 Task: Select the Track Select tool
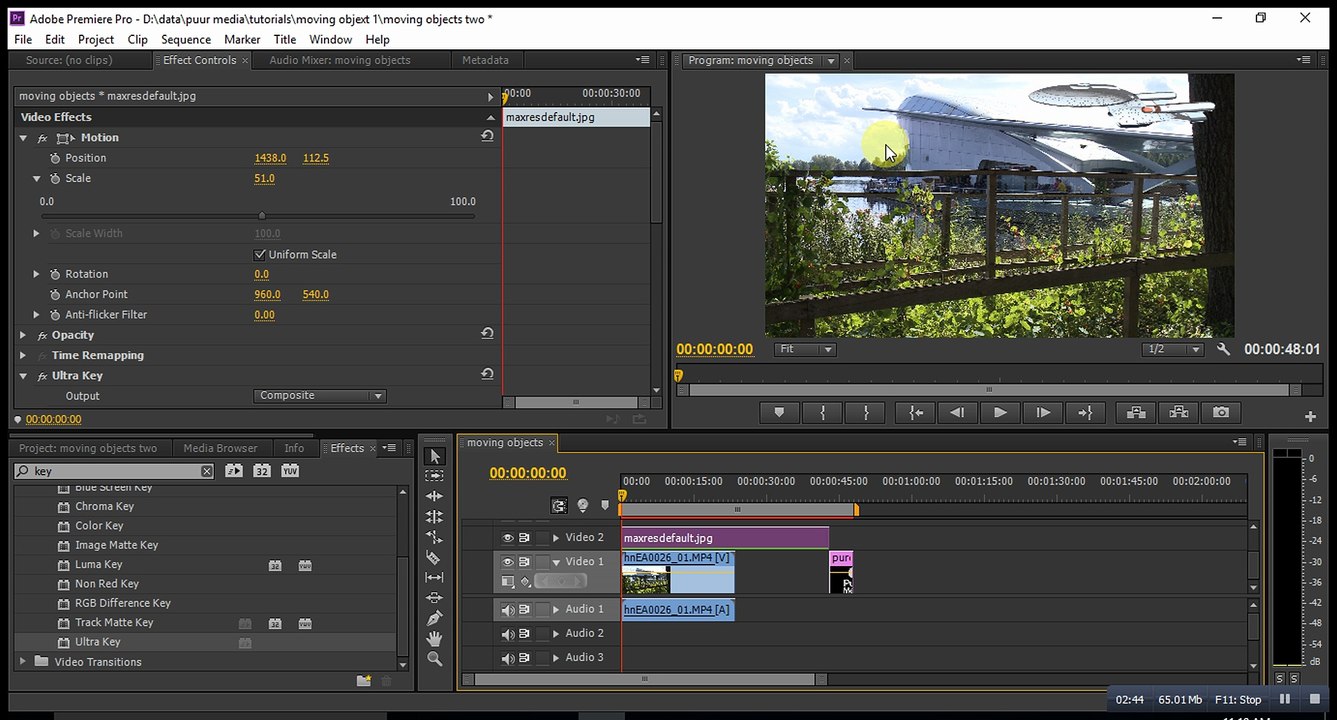[x=434, y=476]
